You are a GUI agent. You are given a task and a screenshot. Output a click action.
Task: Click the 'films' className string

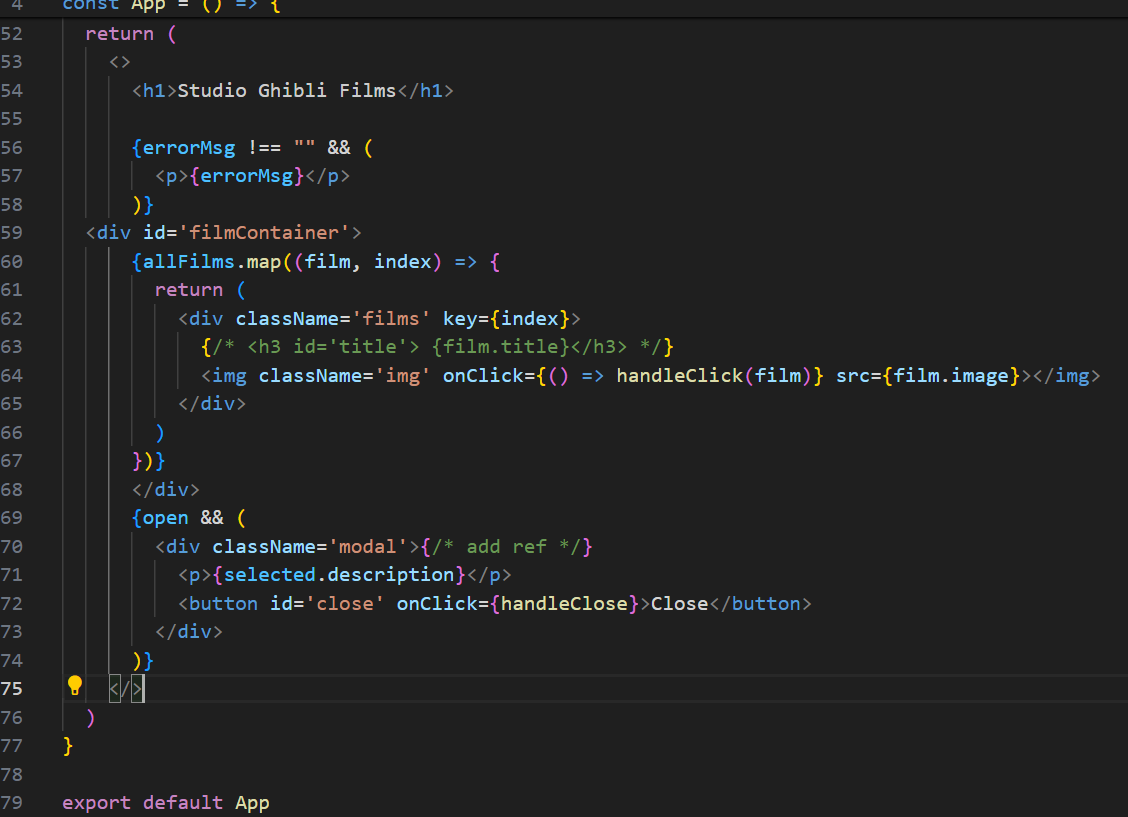pyautogui.click(x=391, y=319)
